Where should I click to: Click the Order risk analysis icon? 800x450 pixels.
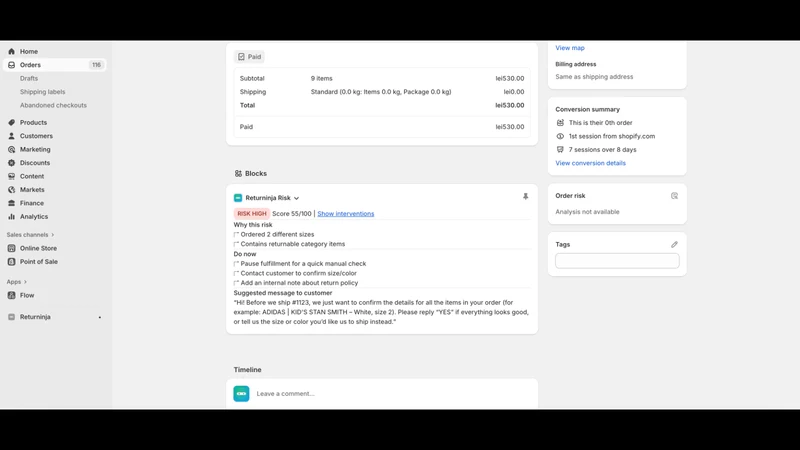(x=674, y=196)
